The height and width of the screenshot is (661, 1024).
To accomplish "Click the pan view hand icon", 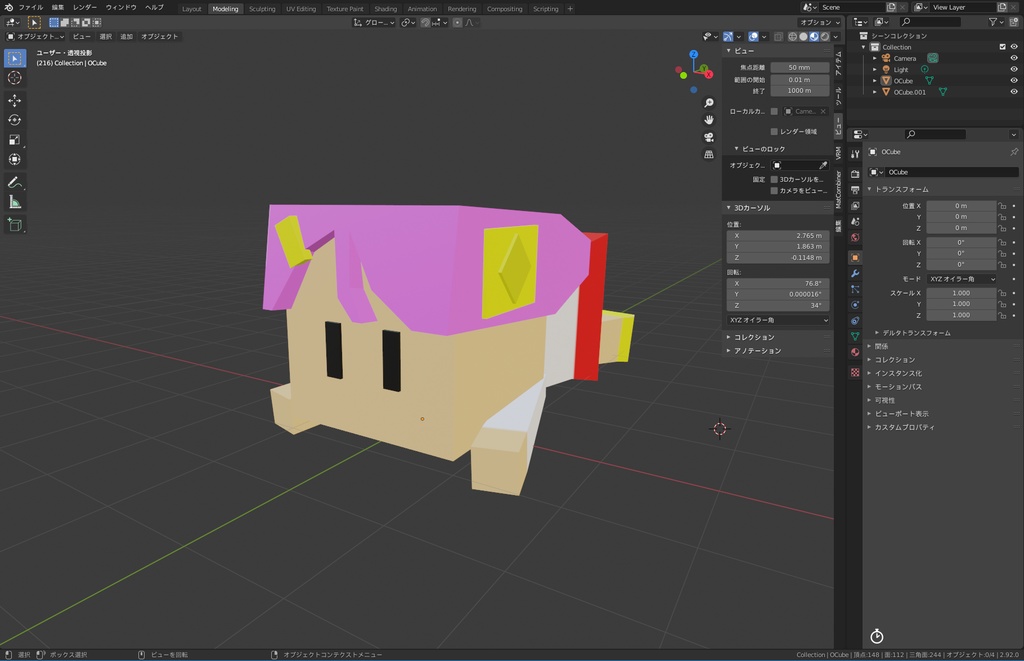I will (709, 120).
